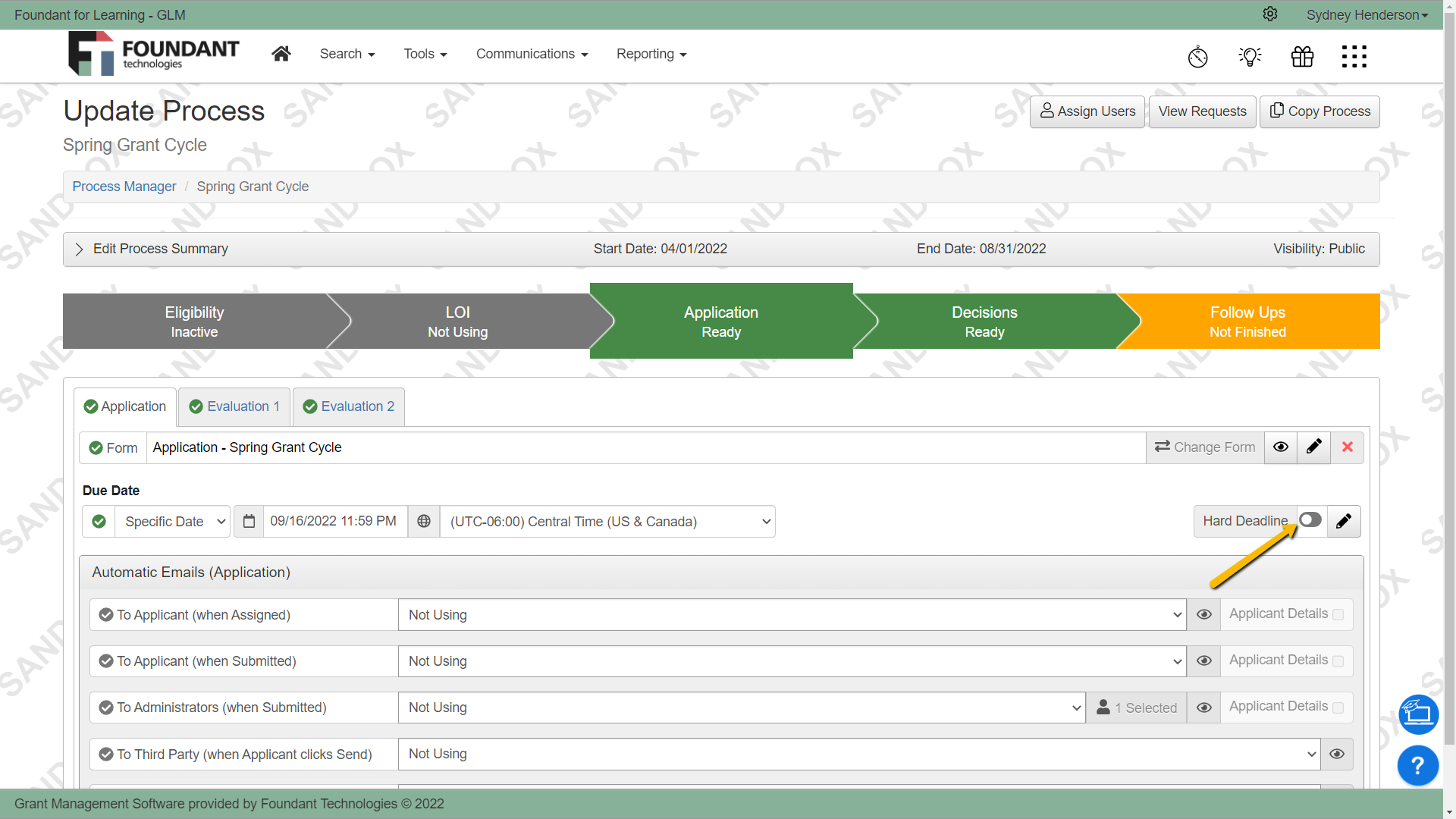Open the lightbulb idea lab icon

coord(1250,56)
